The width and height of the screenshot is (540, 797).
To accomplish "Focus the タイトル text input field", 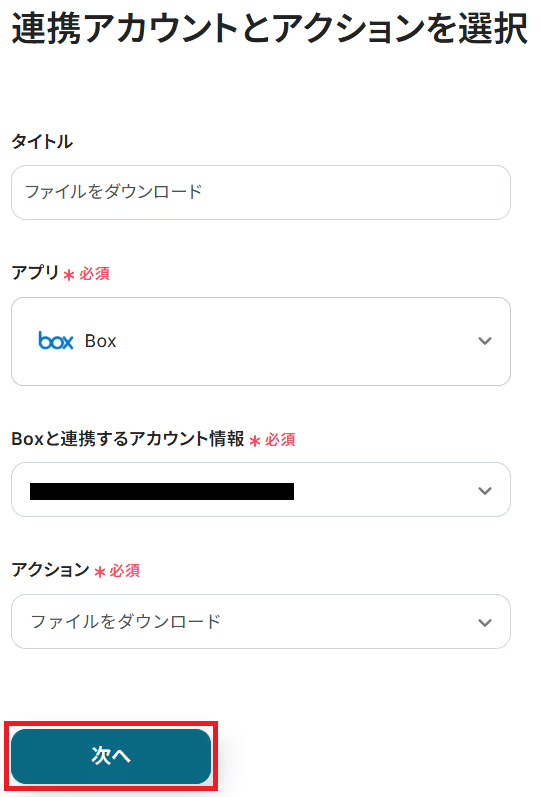I will coord(261,192).
